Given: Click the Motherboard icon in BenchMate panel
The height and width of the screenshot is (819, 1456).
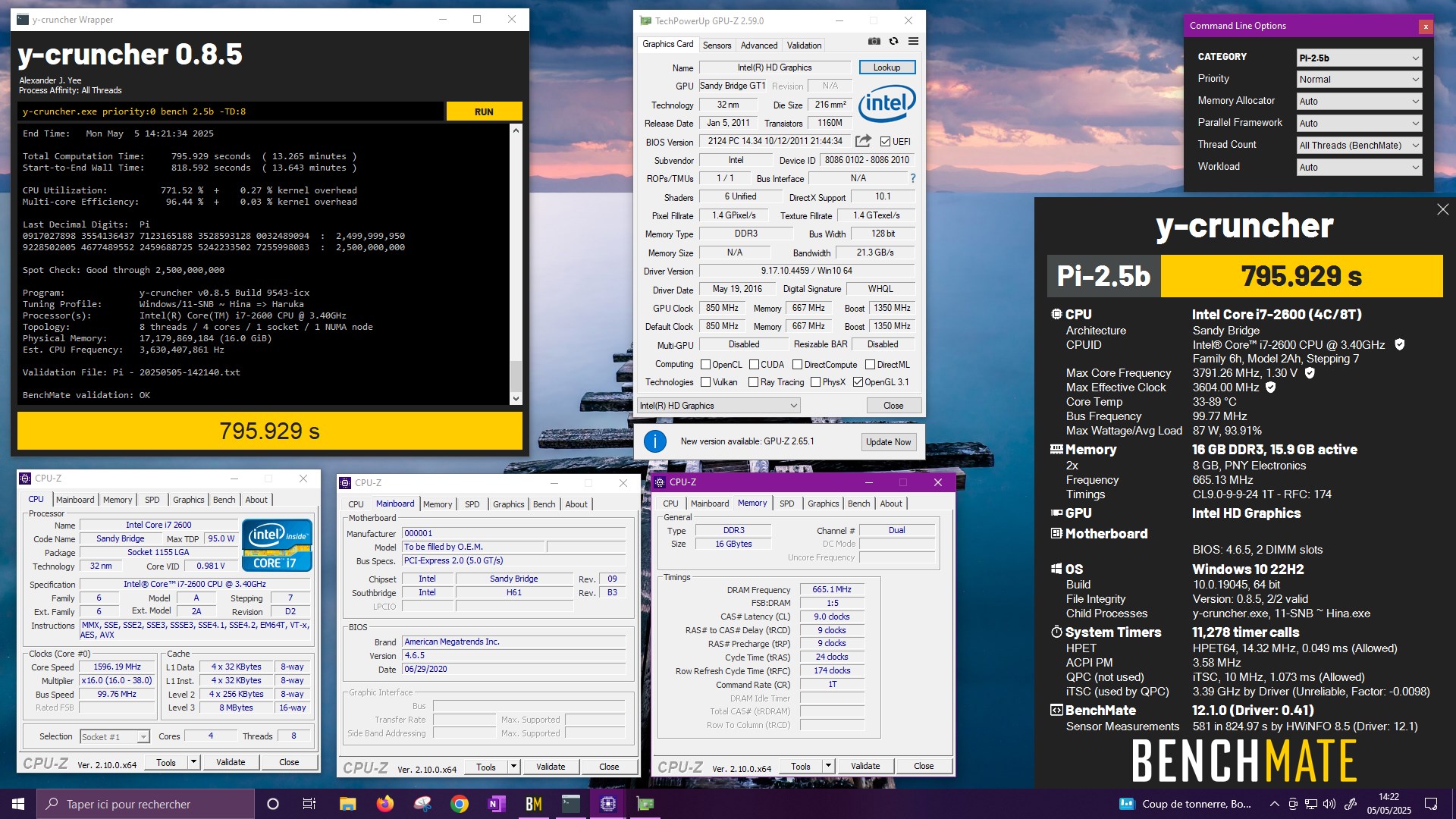Looking at the screenshot, I should coord(1056,533).
